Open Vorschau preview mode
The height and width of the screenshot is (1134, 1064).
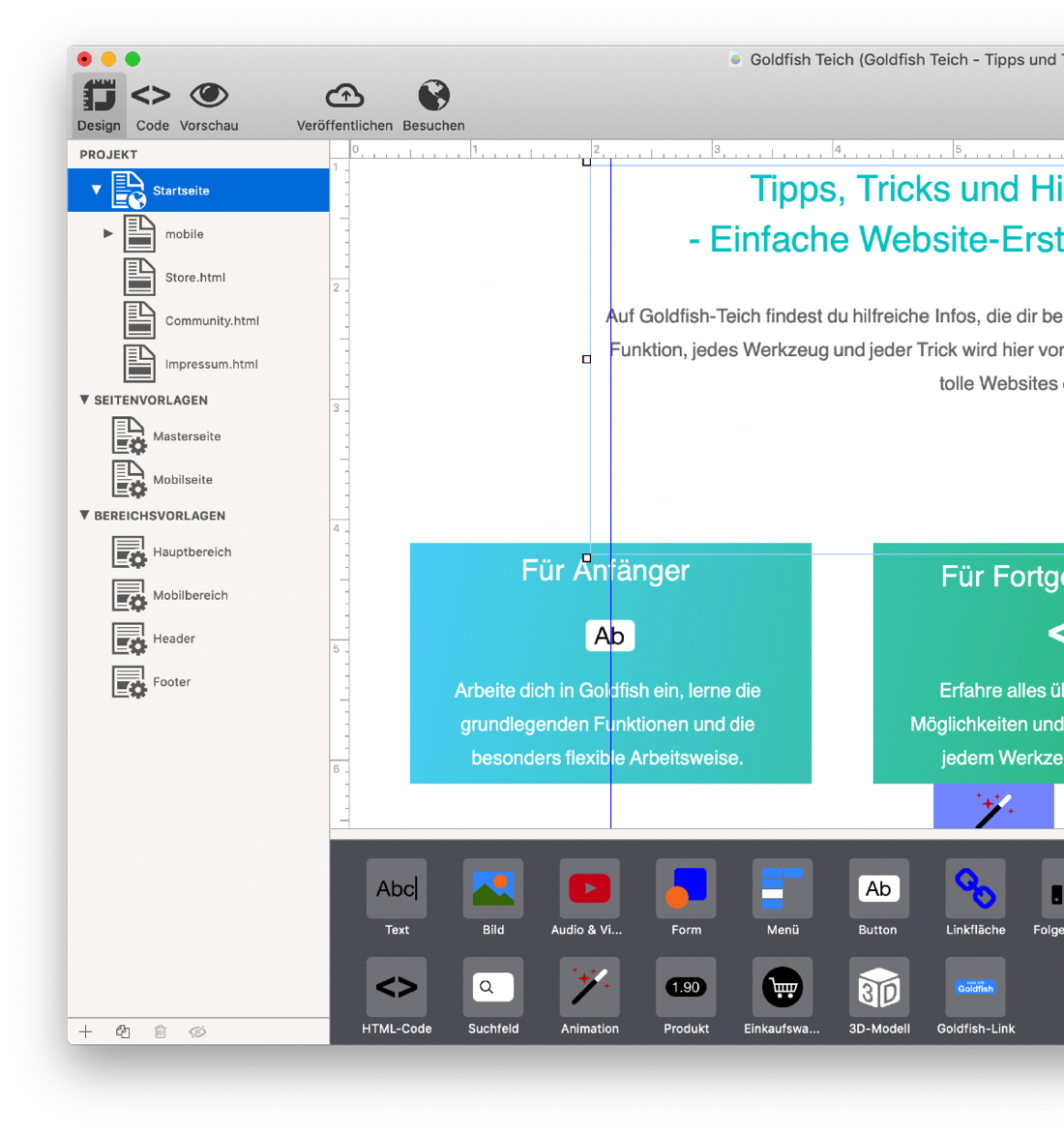[209, 104]
